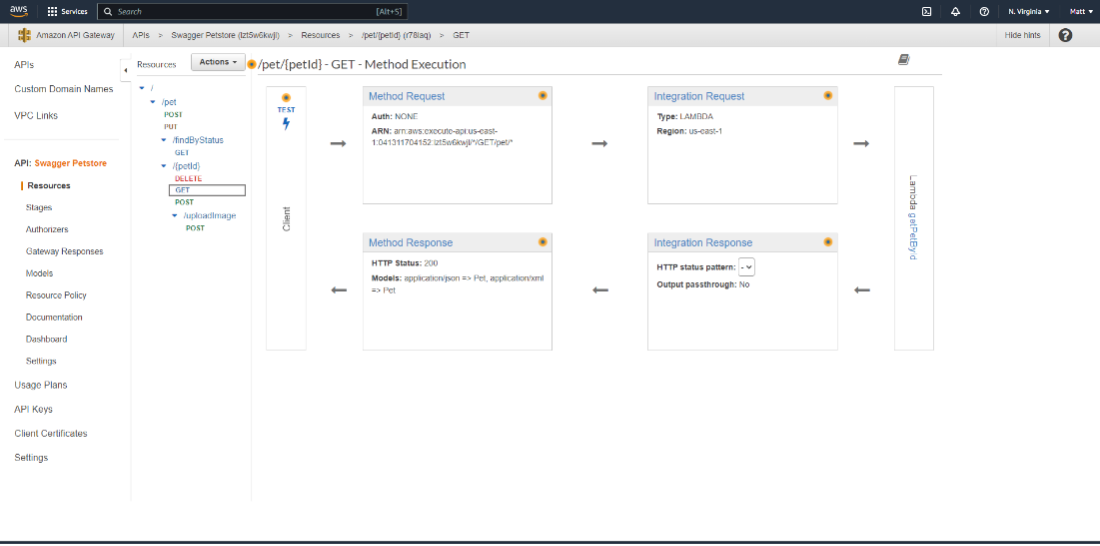
Task: Select PUT method under /pet
Action: coord(170,127)
